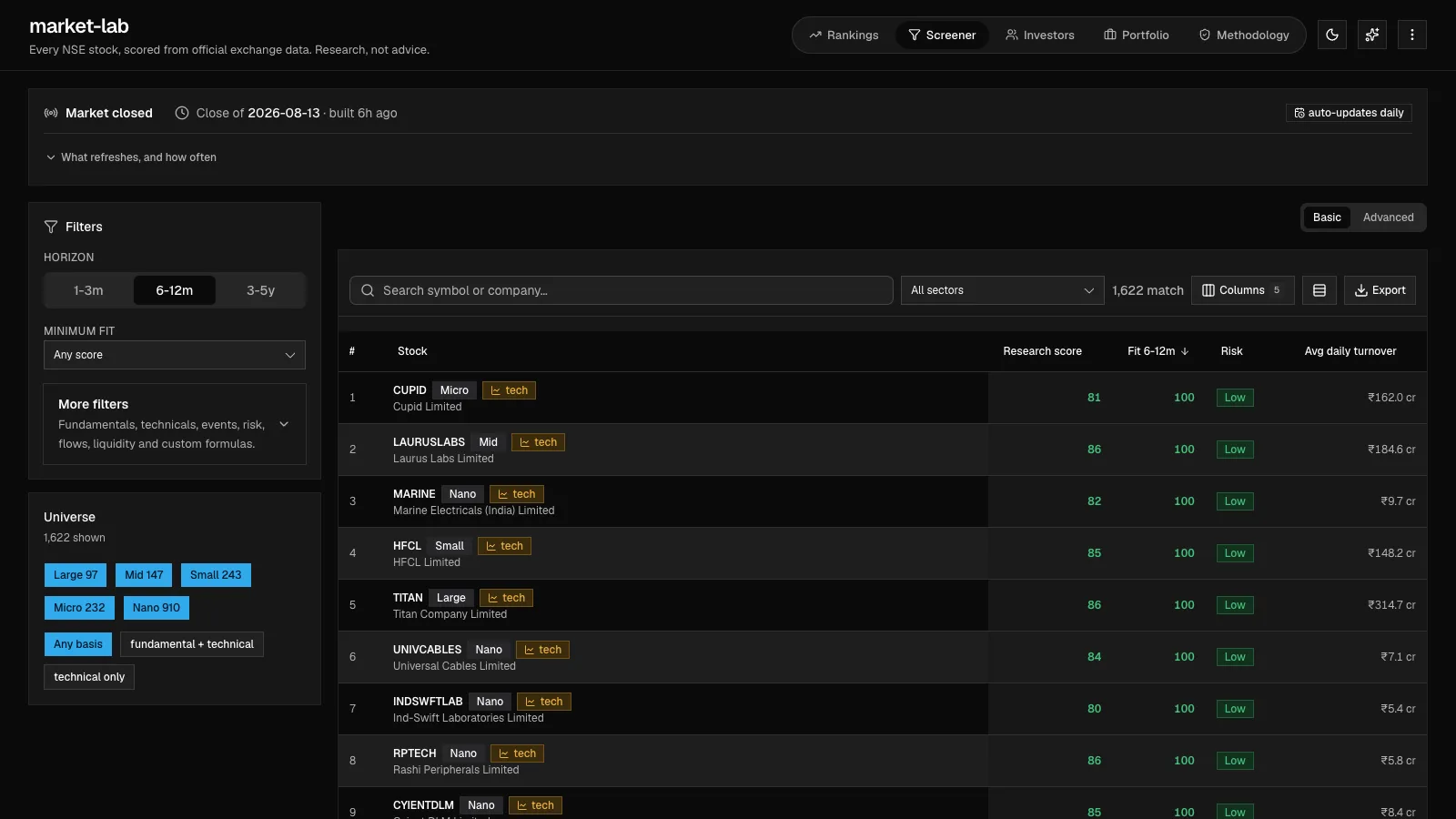
Task: Open the Investors tab
Action: point(1040,35)
